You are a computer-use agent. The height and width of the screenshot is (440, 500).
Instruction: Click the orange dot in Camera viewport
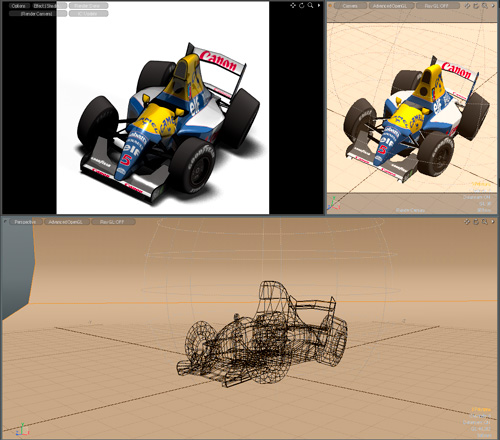330,6
